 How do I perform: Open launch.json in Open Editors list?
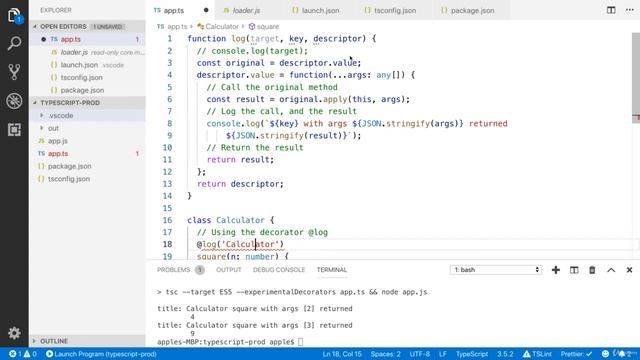point(87,65)
